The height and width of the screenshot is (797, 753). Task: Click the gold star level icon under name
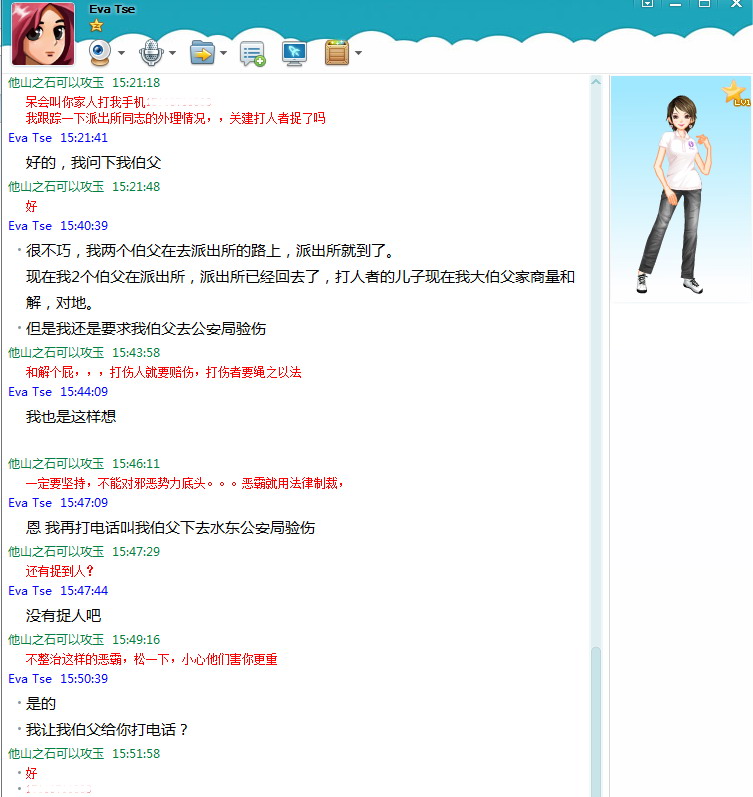(96, 25)
